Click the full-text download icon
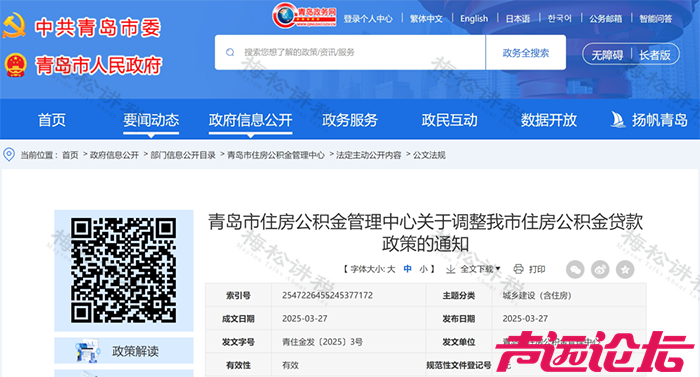Viewport: 700px width, 377px height. tap(450, 269)
